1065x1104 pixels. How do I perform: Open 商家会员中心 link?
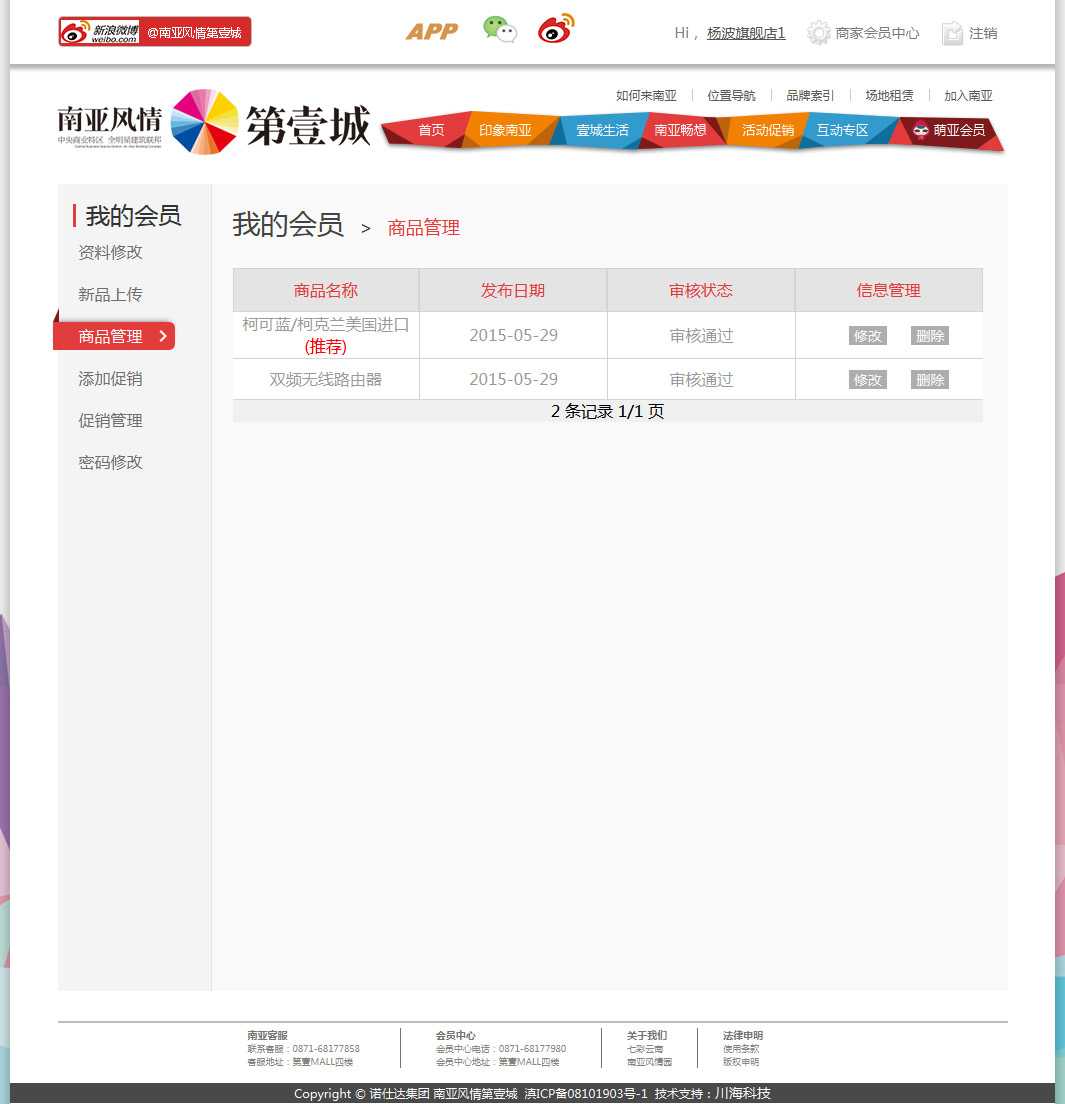point(877,33)
